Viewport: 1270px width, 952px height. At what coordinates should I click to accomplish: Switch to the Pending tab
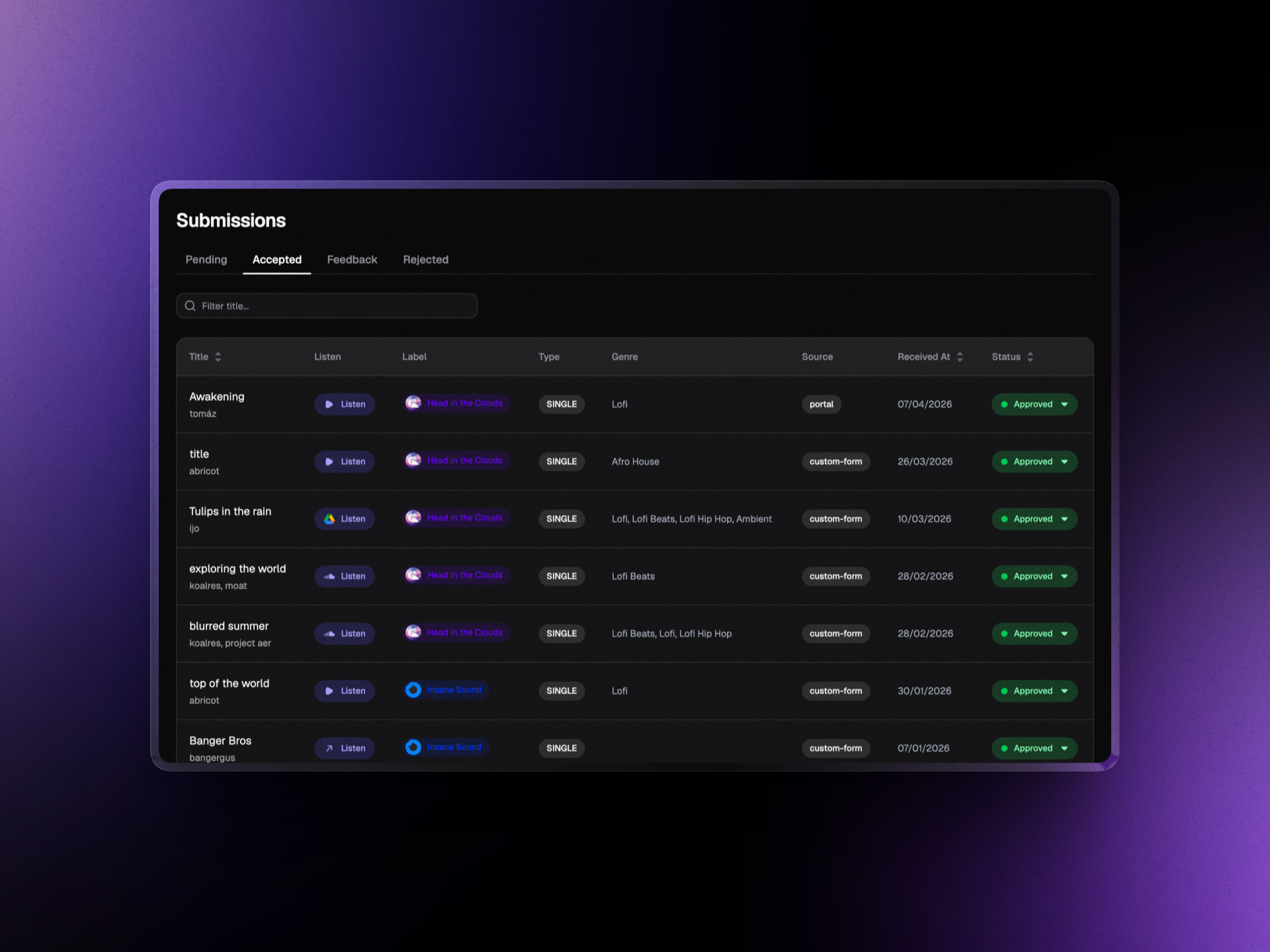click(206, 260)
